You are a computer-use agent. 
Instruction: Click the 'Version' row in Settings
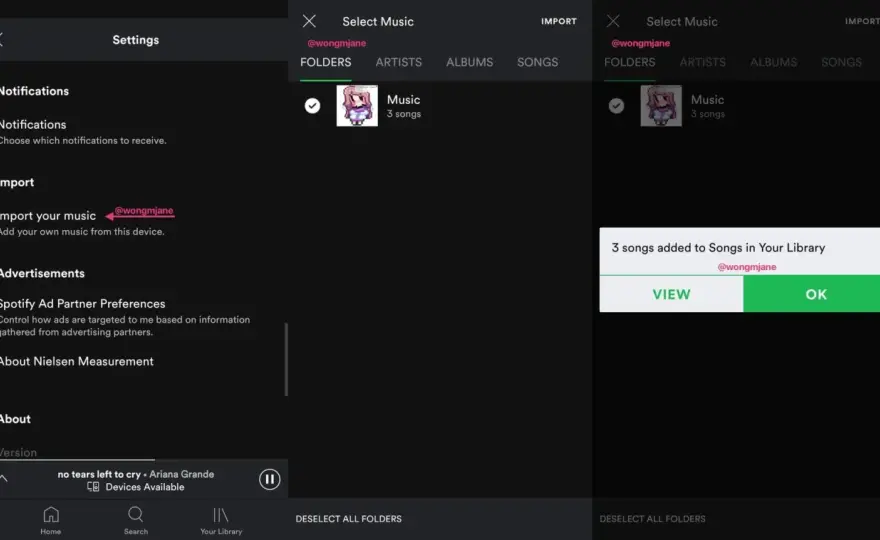(19, 452)
